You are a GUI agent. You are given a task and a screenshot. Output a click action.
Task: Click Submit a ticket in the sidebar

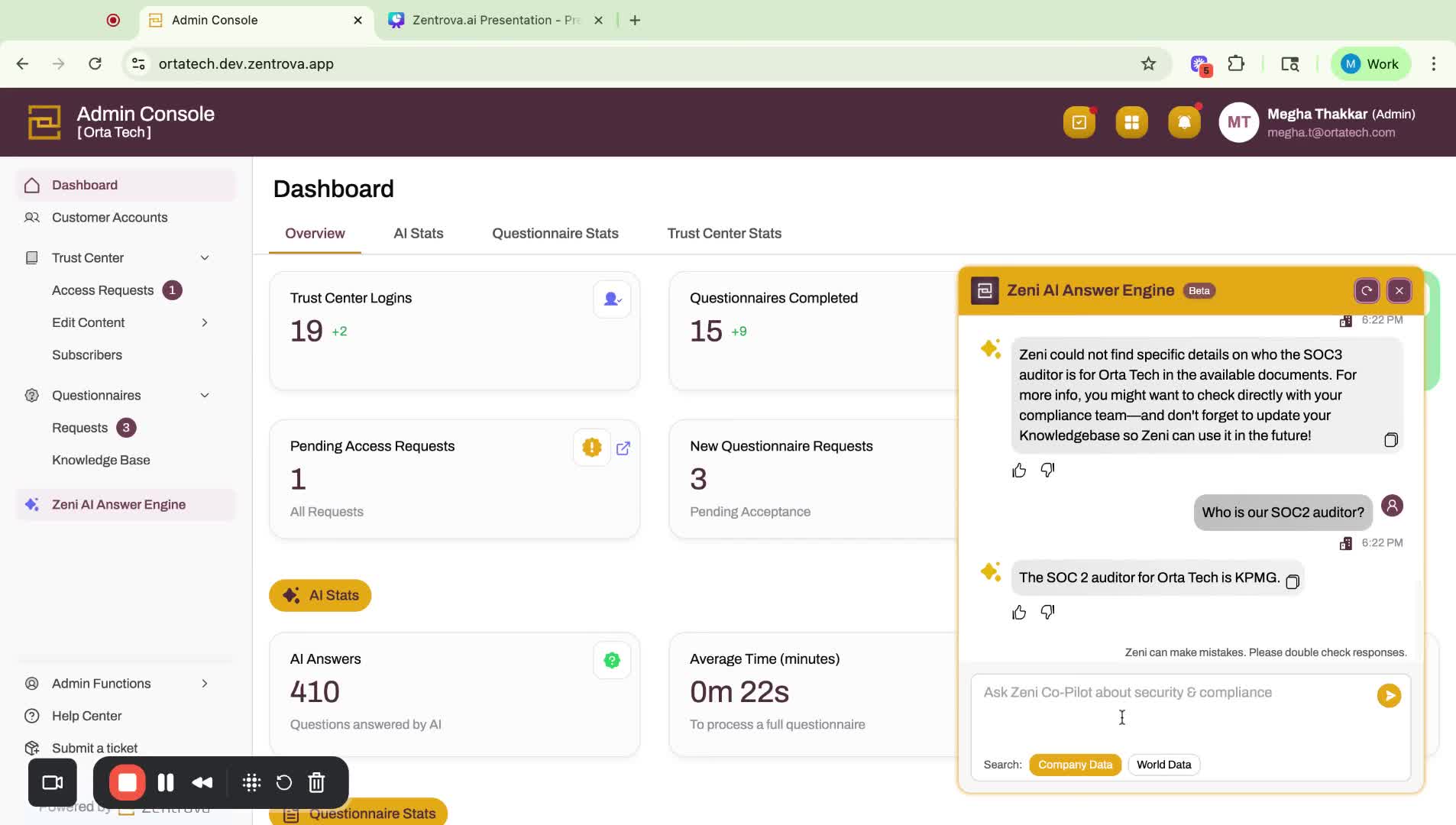click(x=95, y=749)
